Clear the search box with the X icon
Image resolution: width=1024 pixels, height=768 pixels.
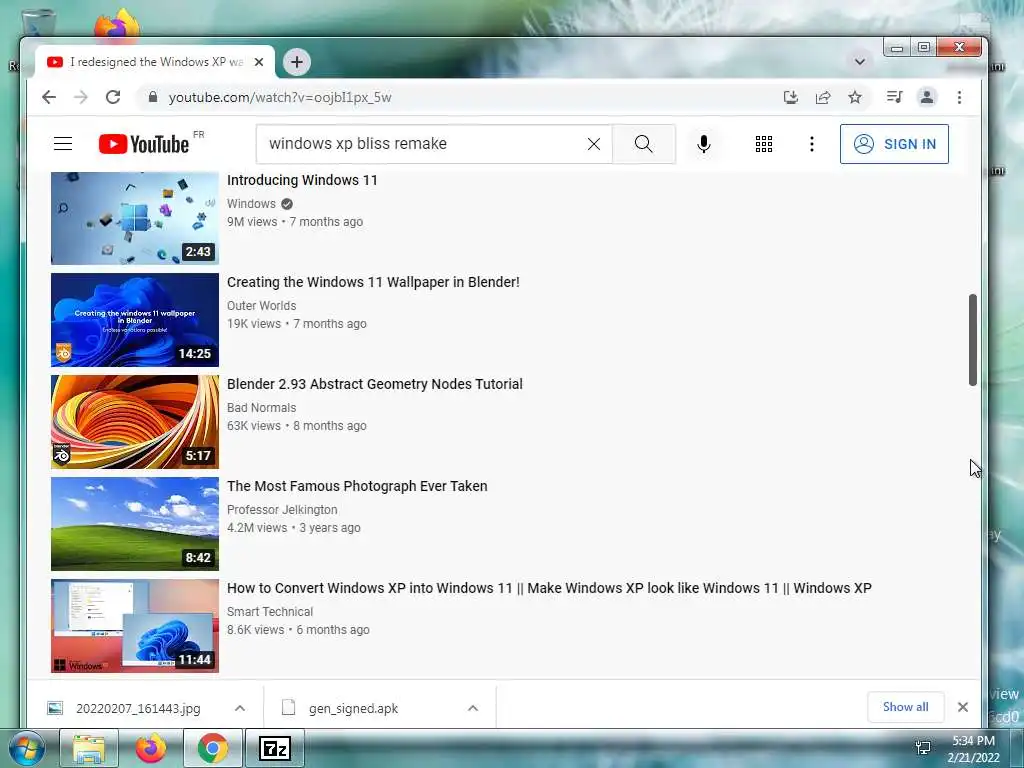(594, 144)
